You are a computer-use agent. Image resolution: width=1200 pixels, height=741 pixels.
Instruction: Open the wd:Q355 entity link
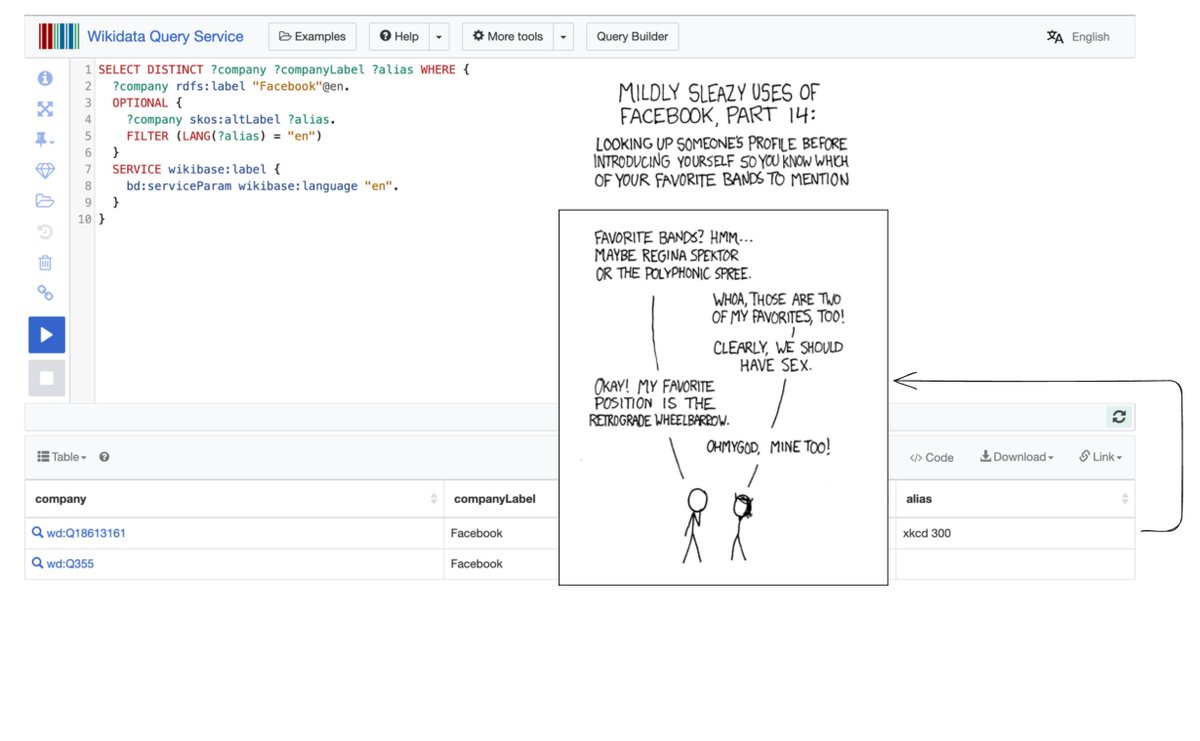click(x=70, y=564)
